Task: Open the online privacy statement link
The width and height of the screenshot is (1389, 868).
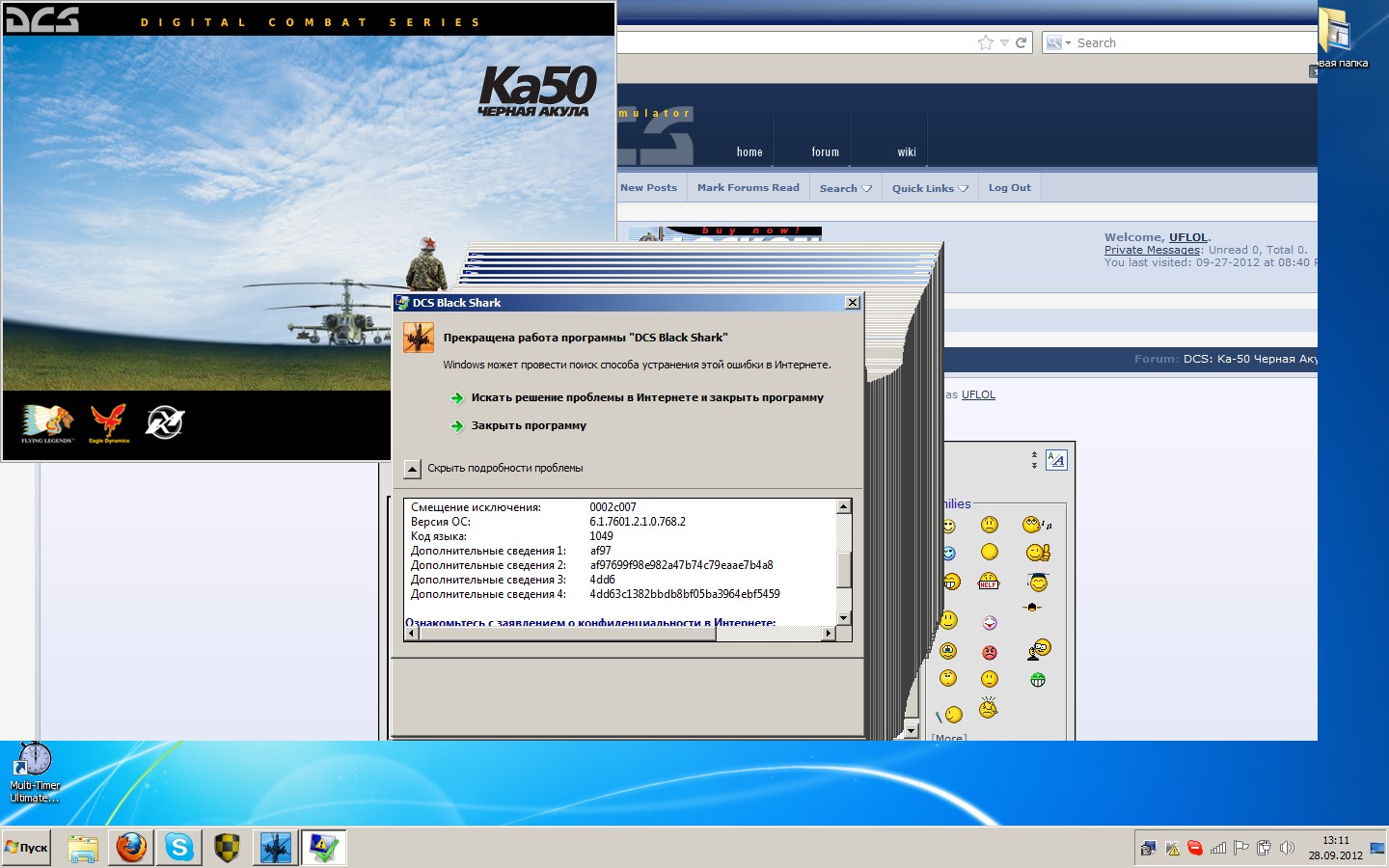Action: point(590,622)
